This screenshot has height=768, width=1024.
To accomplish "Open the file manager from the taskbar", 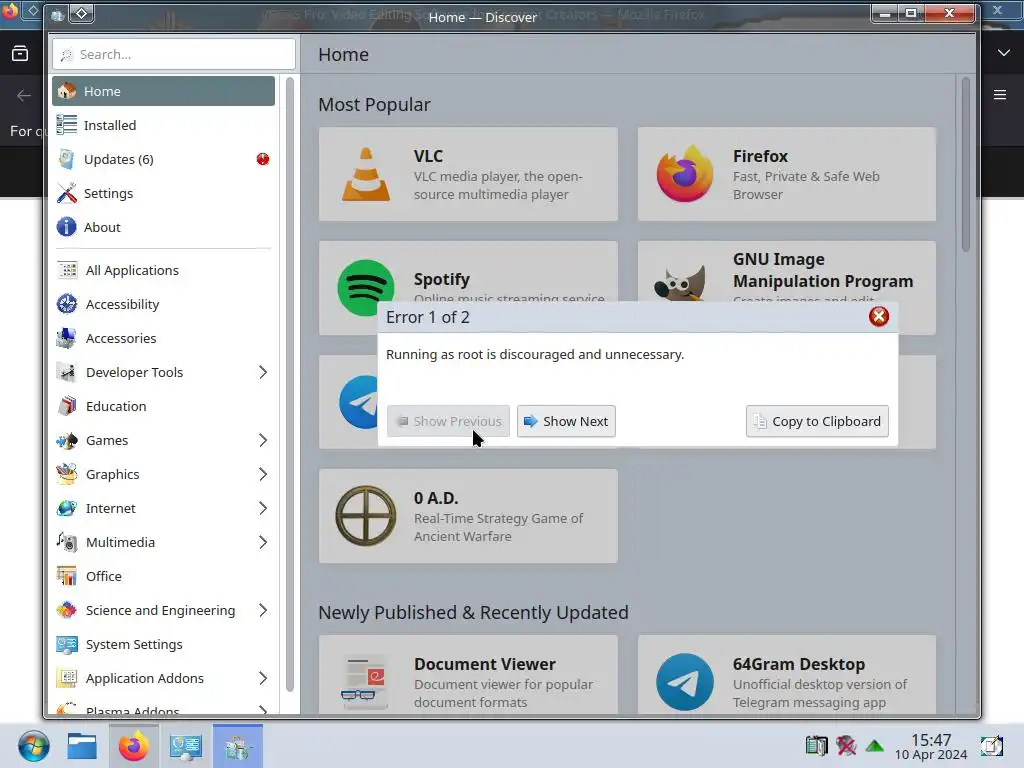I will pyautogui.click(x=82, y=746).
